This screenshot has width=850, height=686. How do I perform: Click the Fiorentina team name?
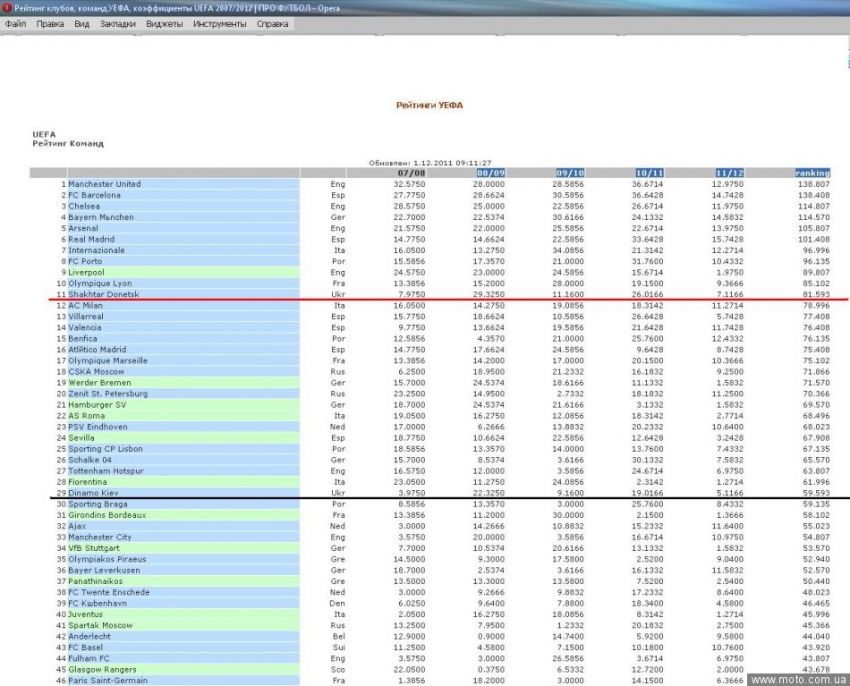(x=87, y=482)
